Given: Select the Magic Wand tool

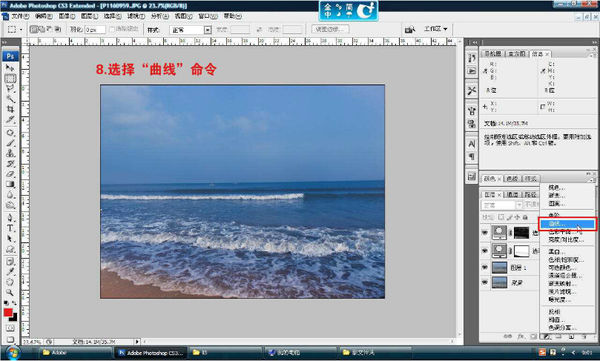Looking at the screenshot, I should tap(10, 99).
